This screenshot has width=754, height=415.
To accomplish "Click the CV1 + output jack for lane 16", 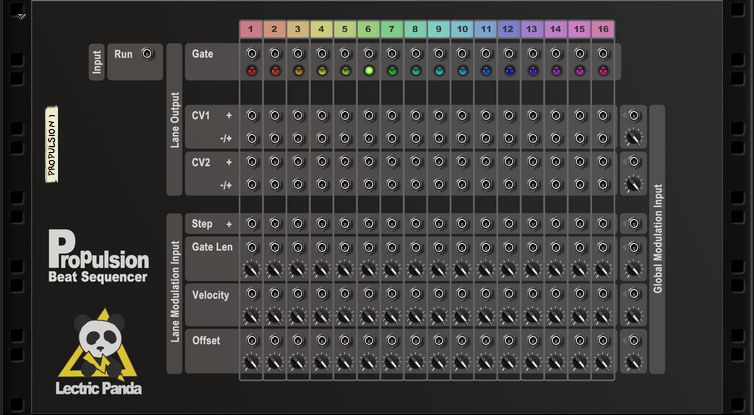I will pyautogui.click(x=603, y=116).
